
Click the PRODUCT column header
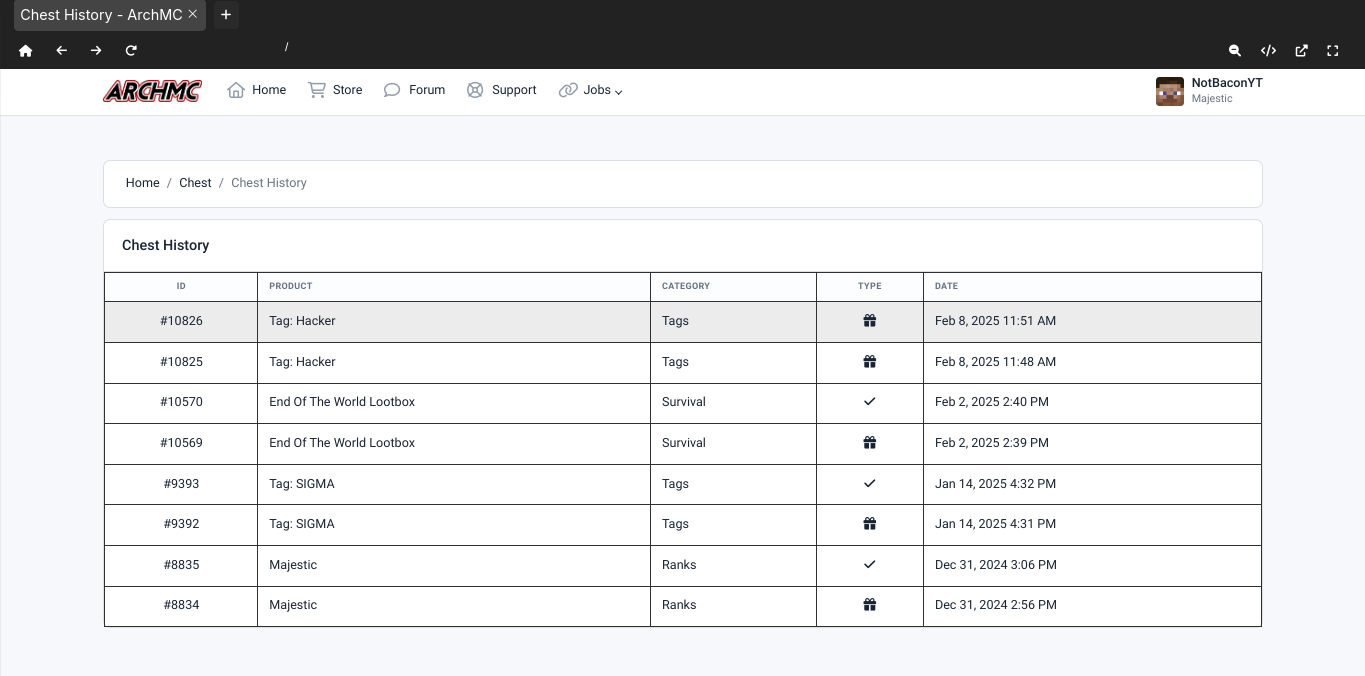(x=454, y=286)
